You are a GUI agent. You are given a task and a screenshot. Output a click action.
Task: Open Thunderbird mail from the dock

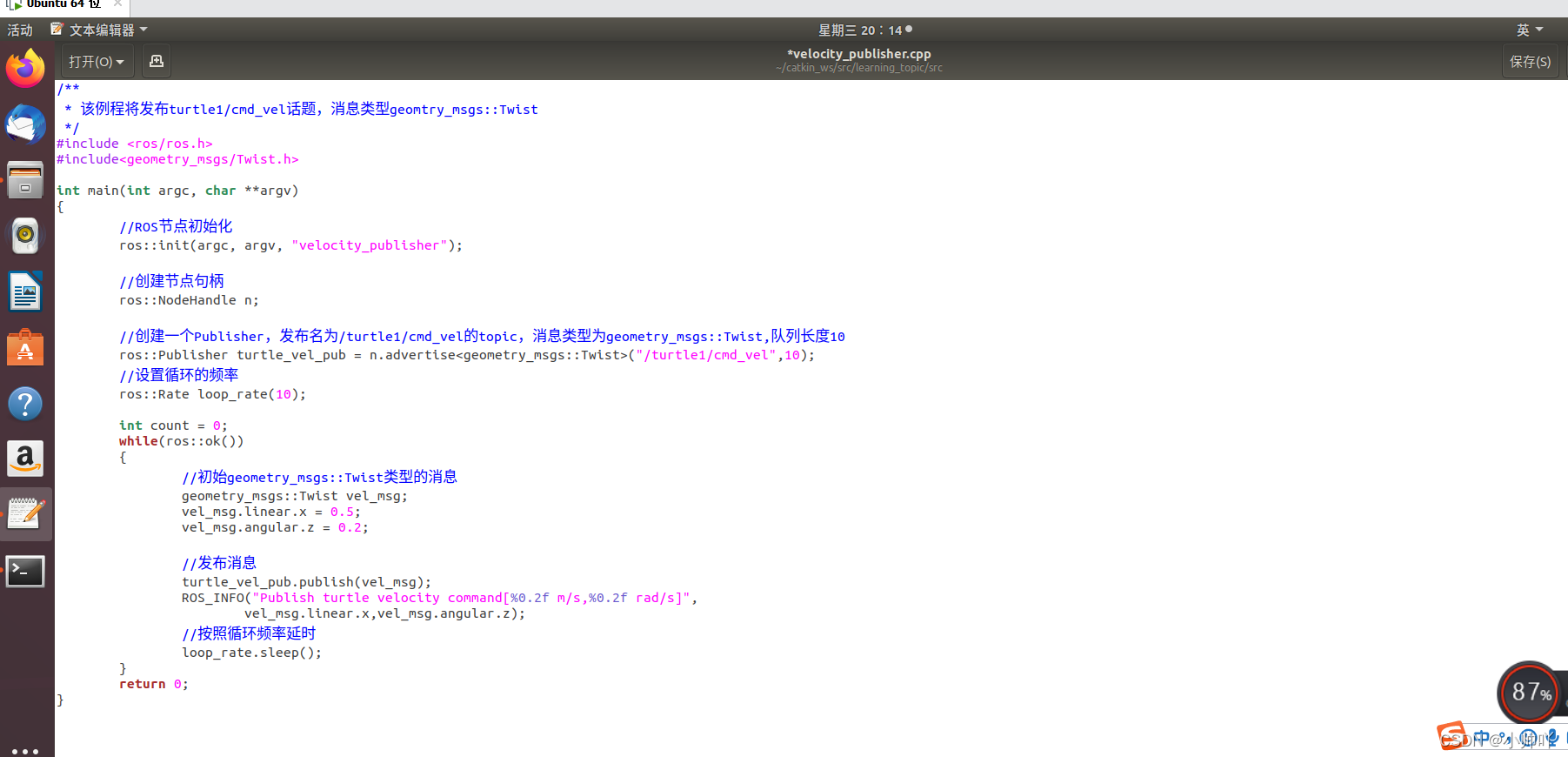pyautogui.click(x=25, y=125)
